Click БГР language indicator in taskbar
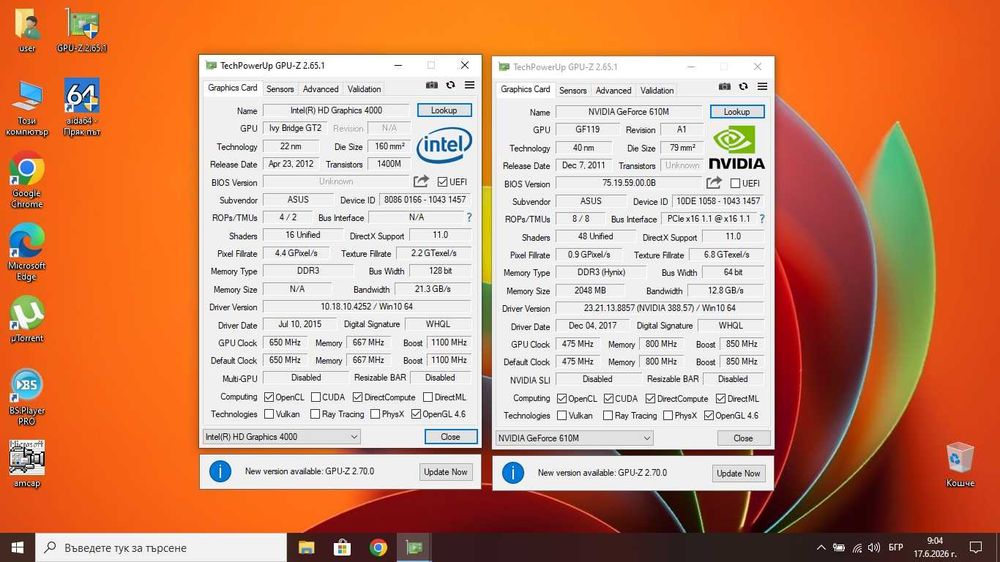The image size is (1000, 562). (895, 547)
